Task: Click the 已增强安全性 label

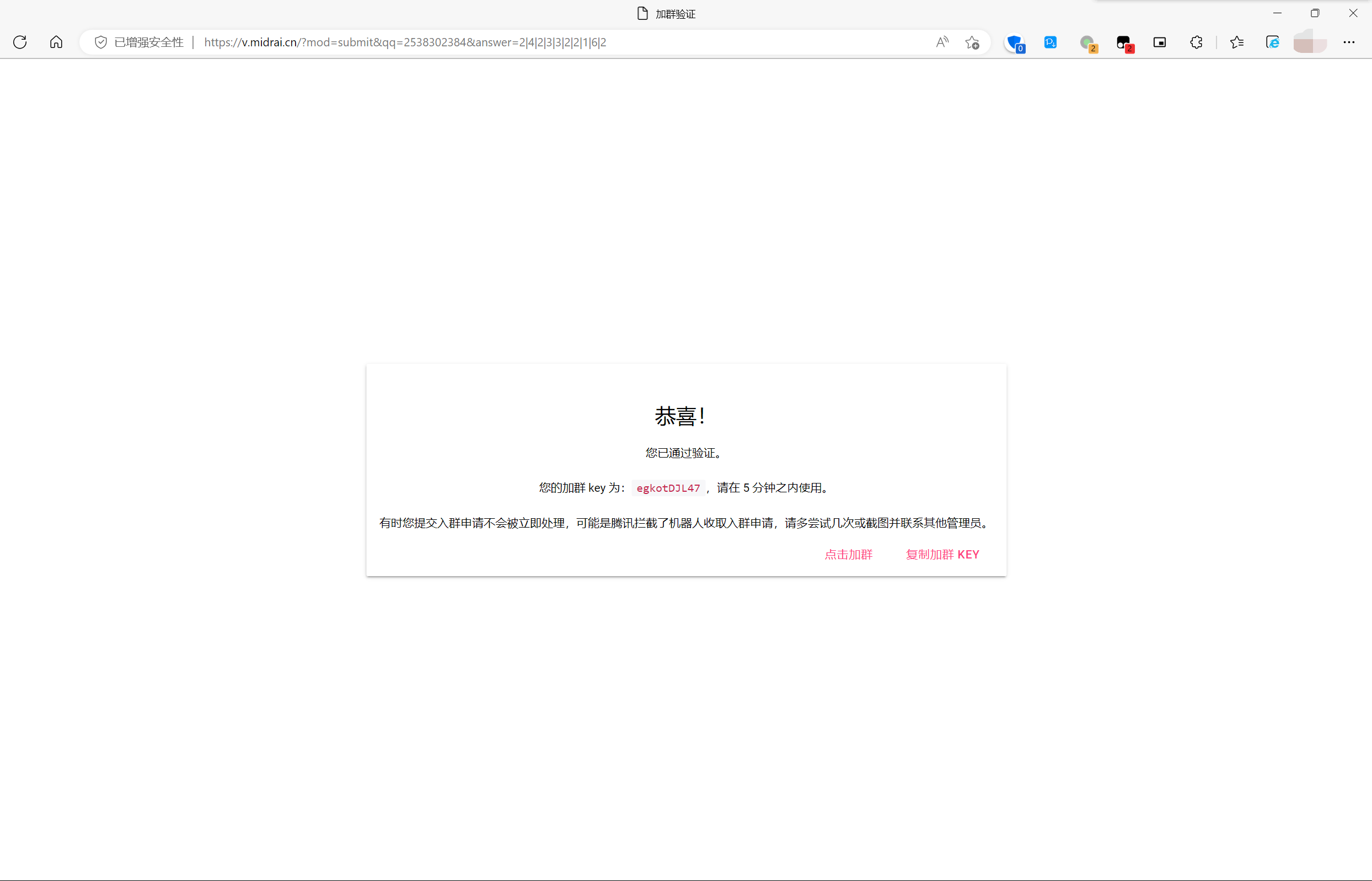Action: tap(149, 42)
